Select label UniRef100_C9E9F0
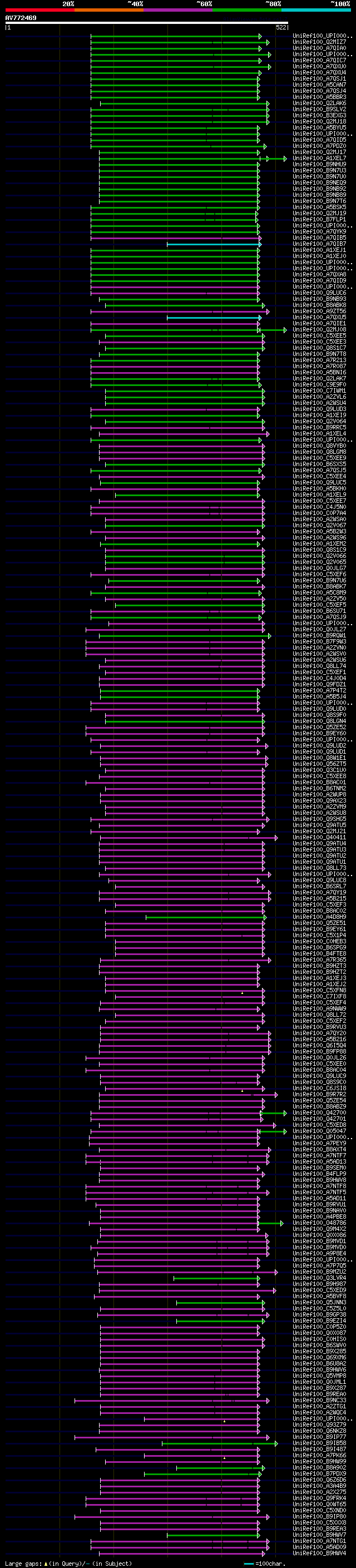This screenshot has height=1568, width=356. click(x=319, y=385)
